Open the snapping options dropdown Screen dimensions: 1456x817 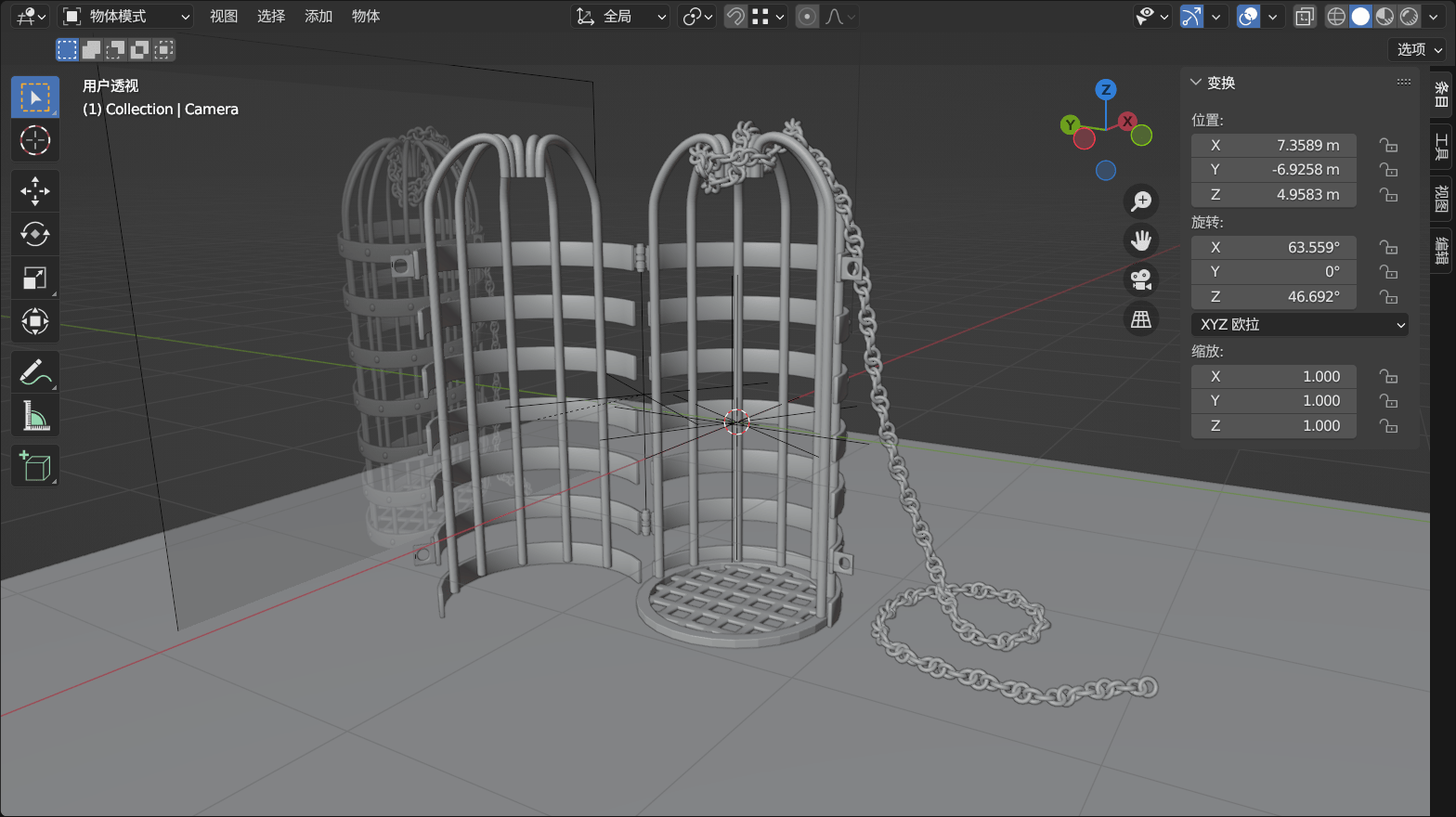(769, 16)
